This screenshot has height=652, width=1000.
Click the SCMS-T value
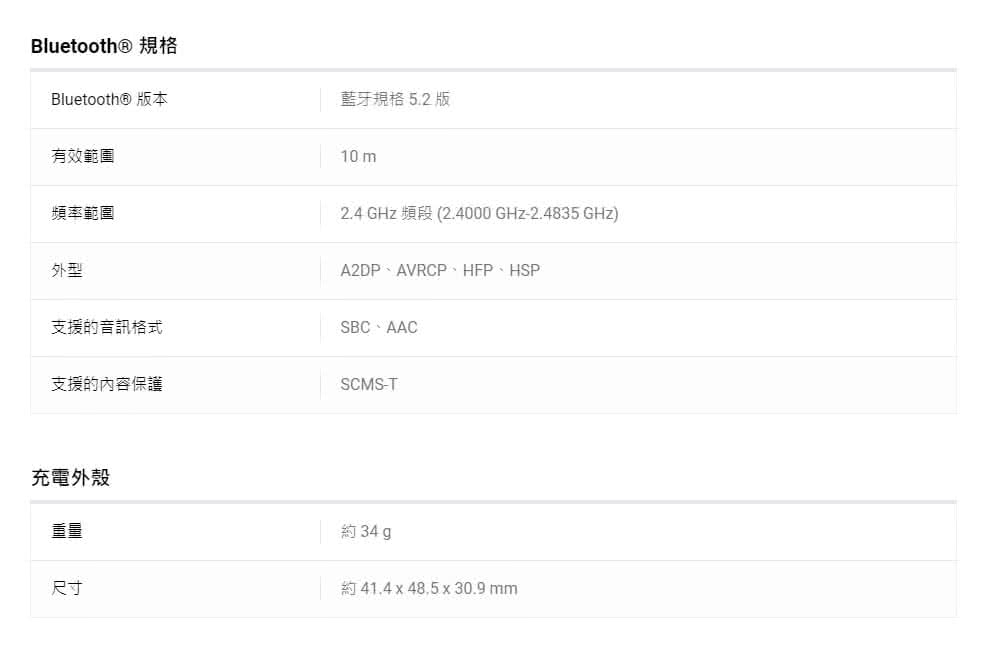click(369, 385)
